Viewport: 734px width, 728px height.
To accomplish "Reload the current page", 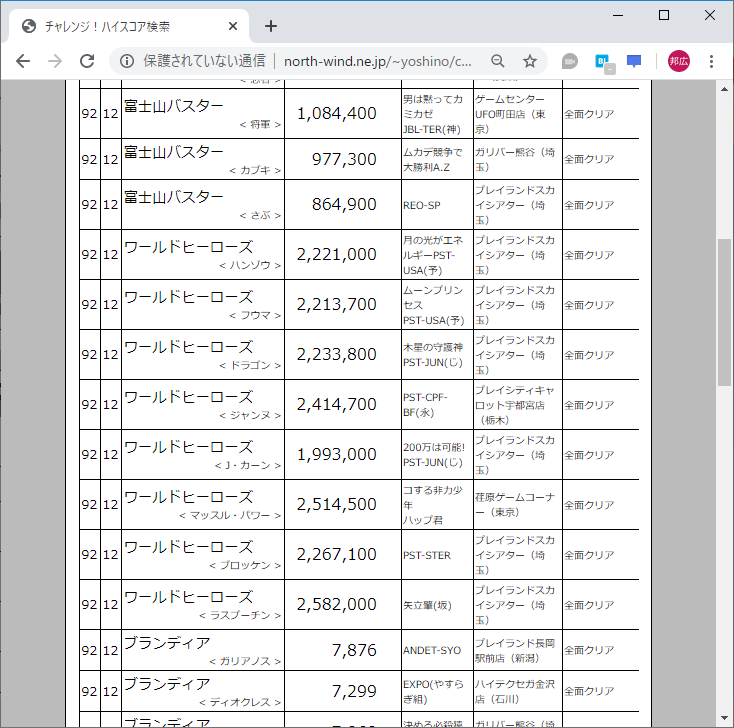I will (x=87, y=61).
